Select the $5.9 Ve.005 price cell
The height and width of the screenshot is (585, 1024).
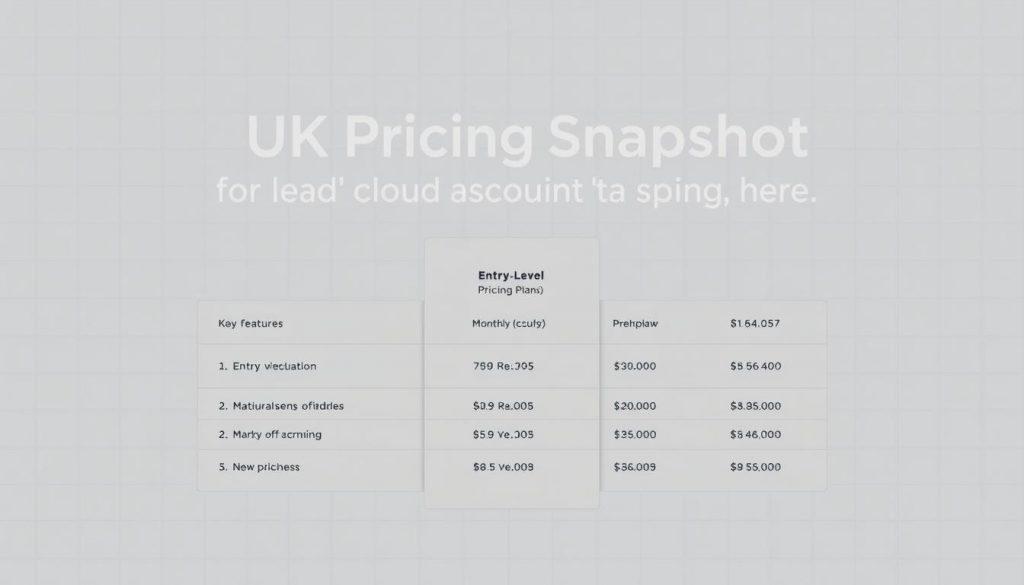click(x=503, y=435)
